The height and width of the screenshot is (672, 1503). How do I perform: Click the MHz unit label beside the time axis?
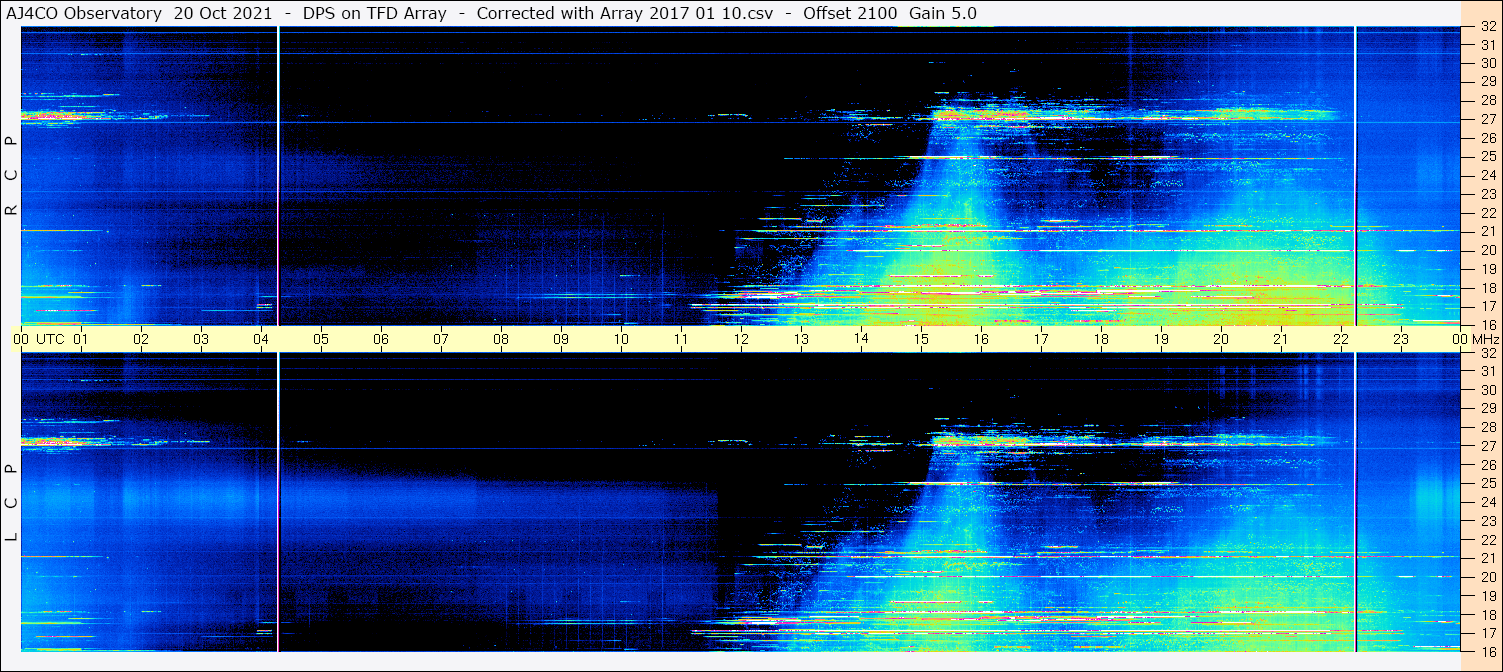pos(1487,339)
